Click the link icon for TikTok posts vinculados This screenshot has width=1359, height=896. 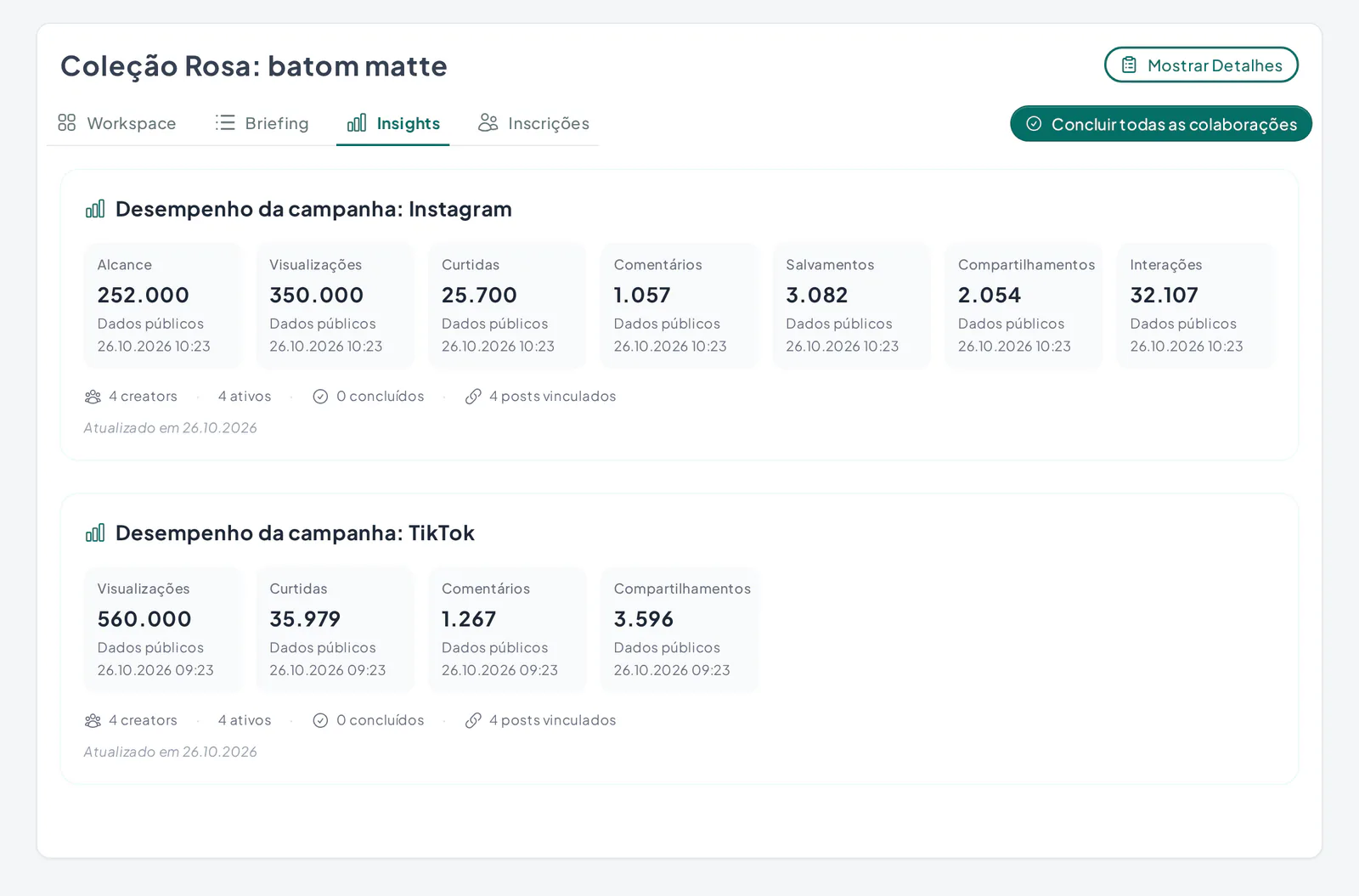click(x=473, y=720)
